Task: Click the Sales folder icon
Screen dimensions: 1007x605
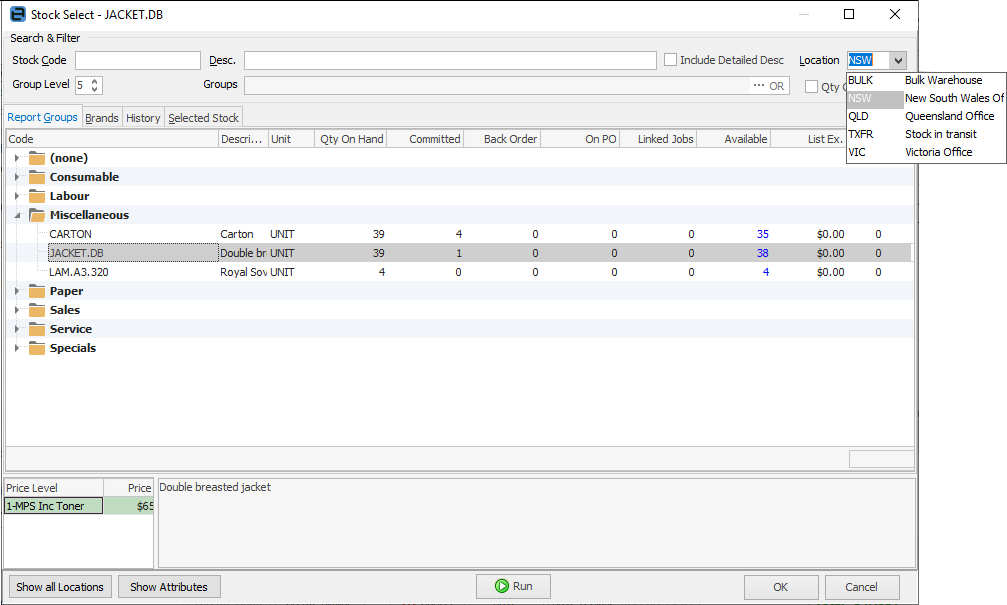Action: 37,310
